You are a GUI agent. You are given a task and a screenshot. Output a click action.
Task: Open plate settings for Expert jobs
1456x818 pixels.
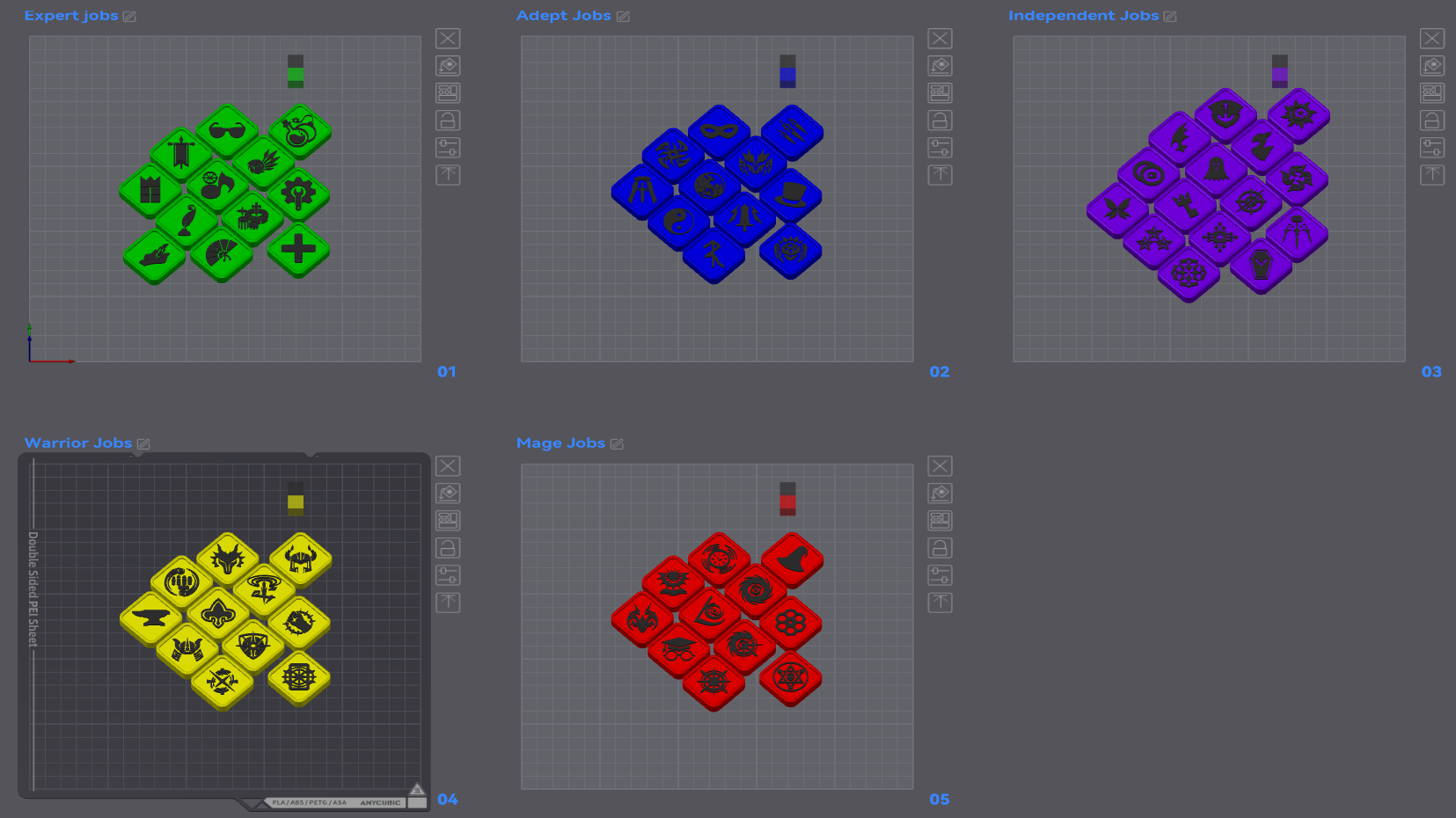pos(448,147)
